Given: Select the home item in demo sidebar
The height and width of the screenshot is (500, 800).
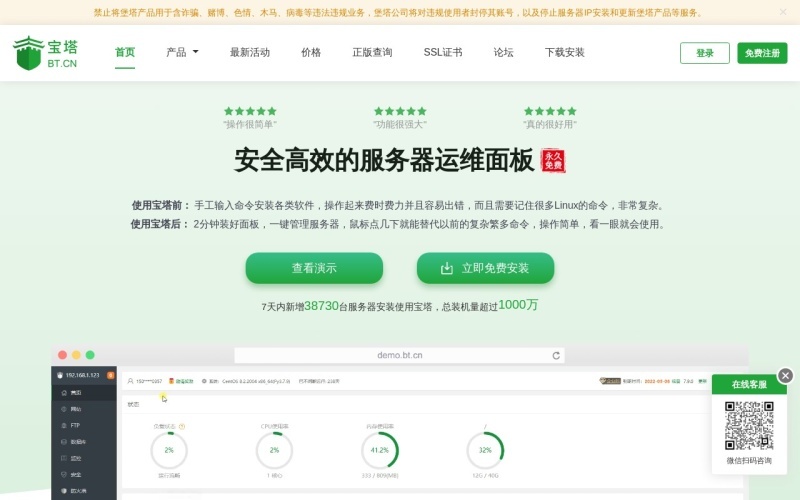Looking at the screenshot, I should [84, 392].
